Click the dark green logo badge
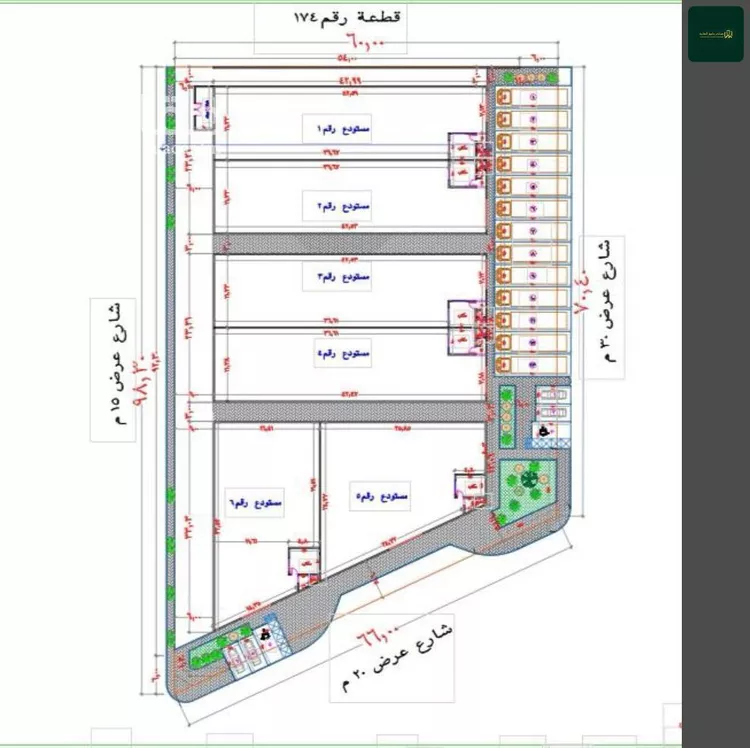Screen dimensions: 750x748 [715, 34]
